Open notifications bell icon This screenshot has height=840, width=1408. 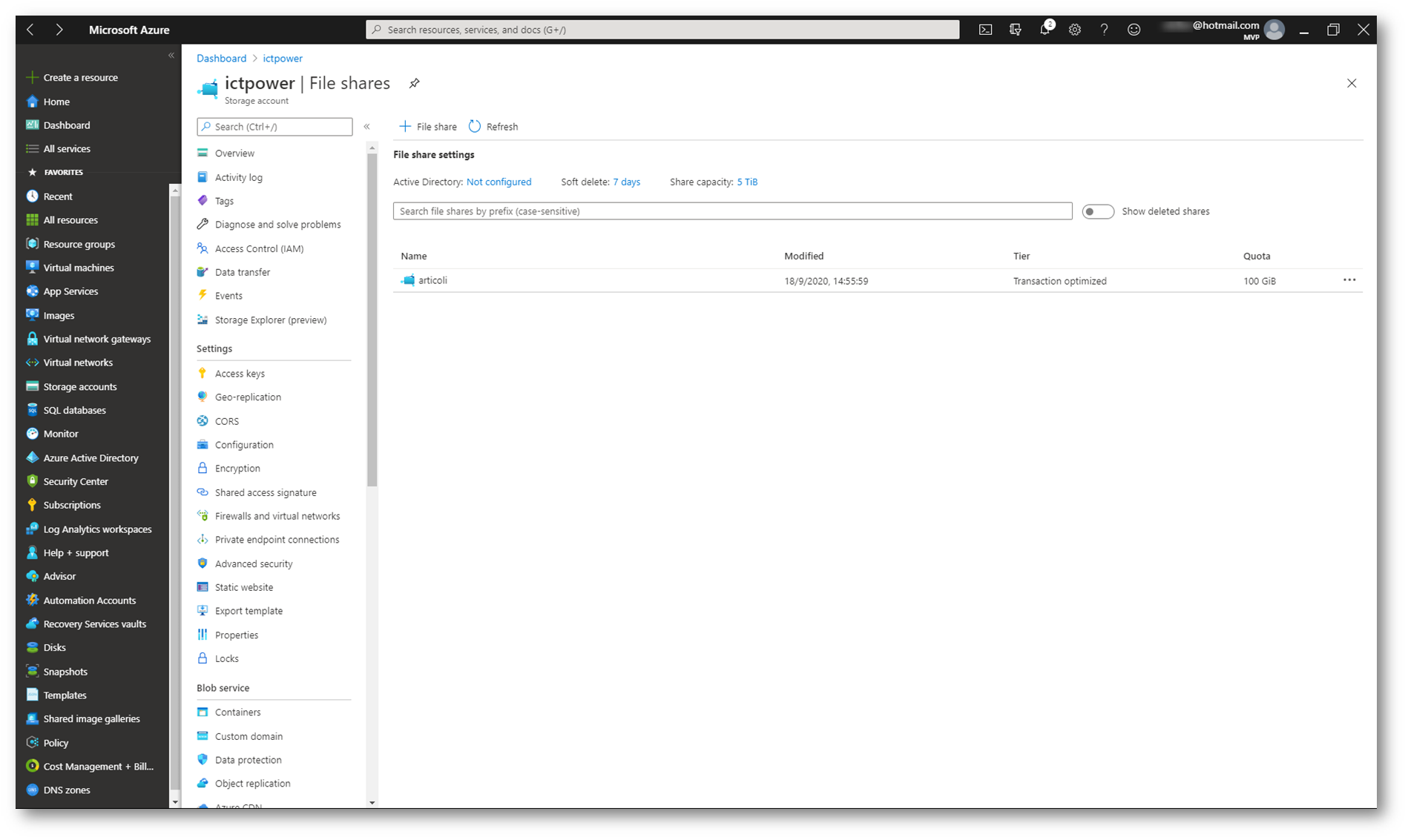1045,29
